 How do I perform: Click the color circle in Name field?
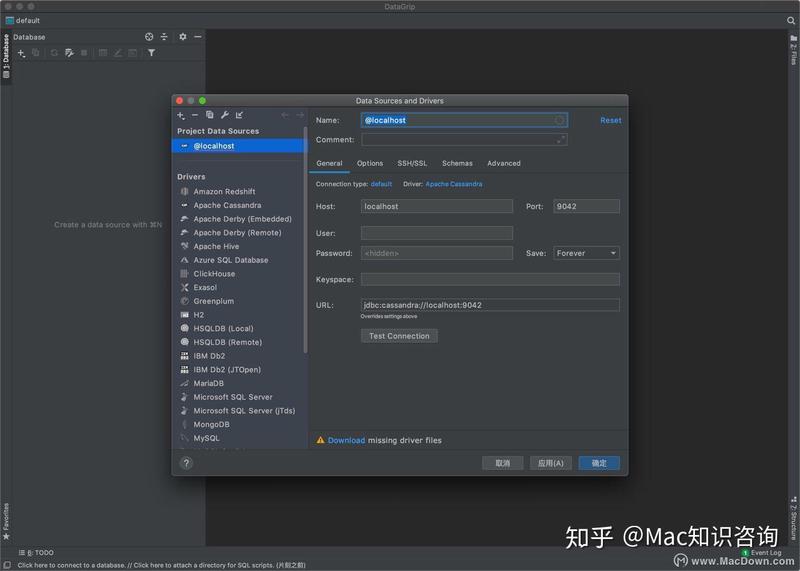click(x=559, y=120)
